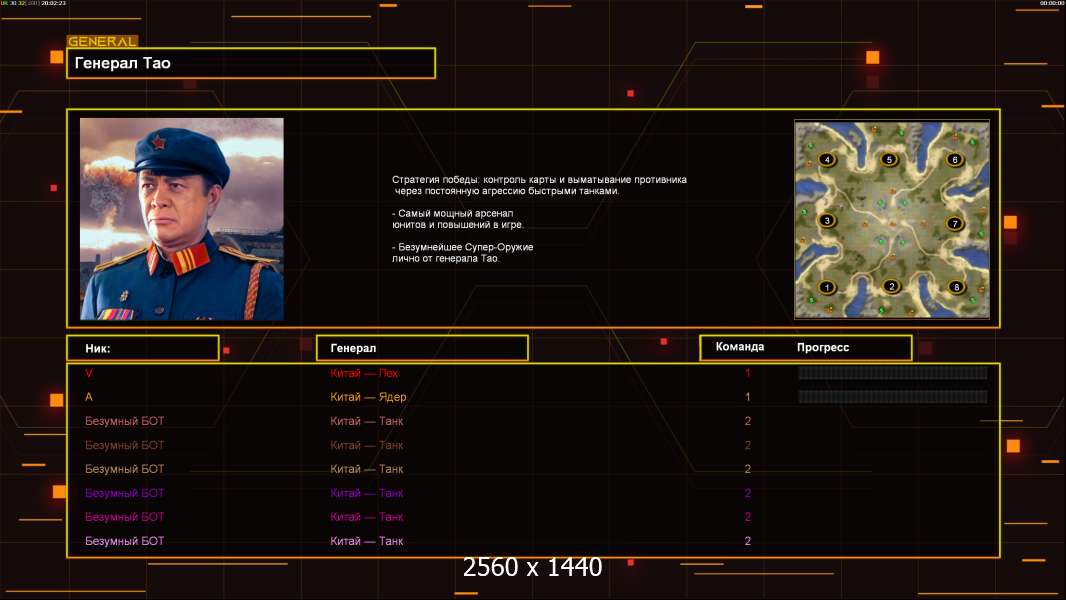Select start position 8 marker

click(x=956, y=287)
